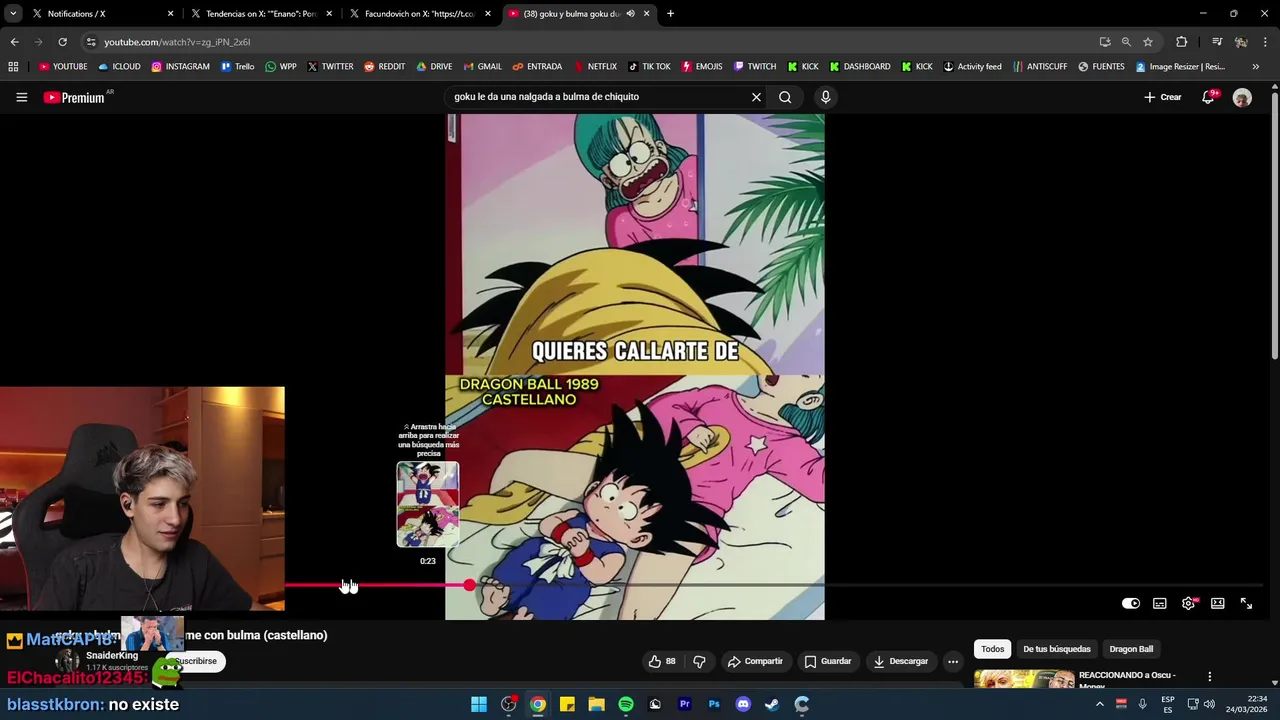Open the taskbar clock showing 22:34
1280x720 pixels.
click(x=1246, y=704)
